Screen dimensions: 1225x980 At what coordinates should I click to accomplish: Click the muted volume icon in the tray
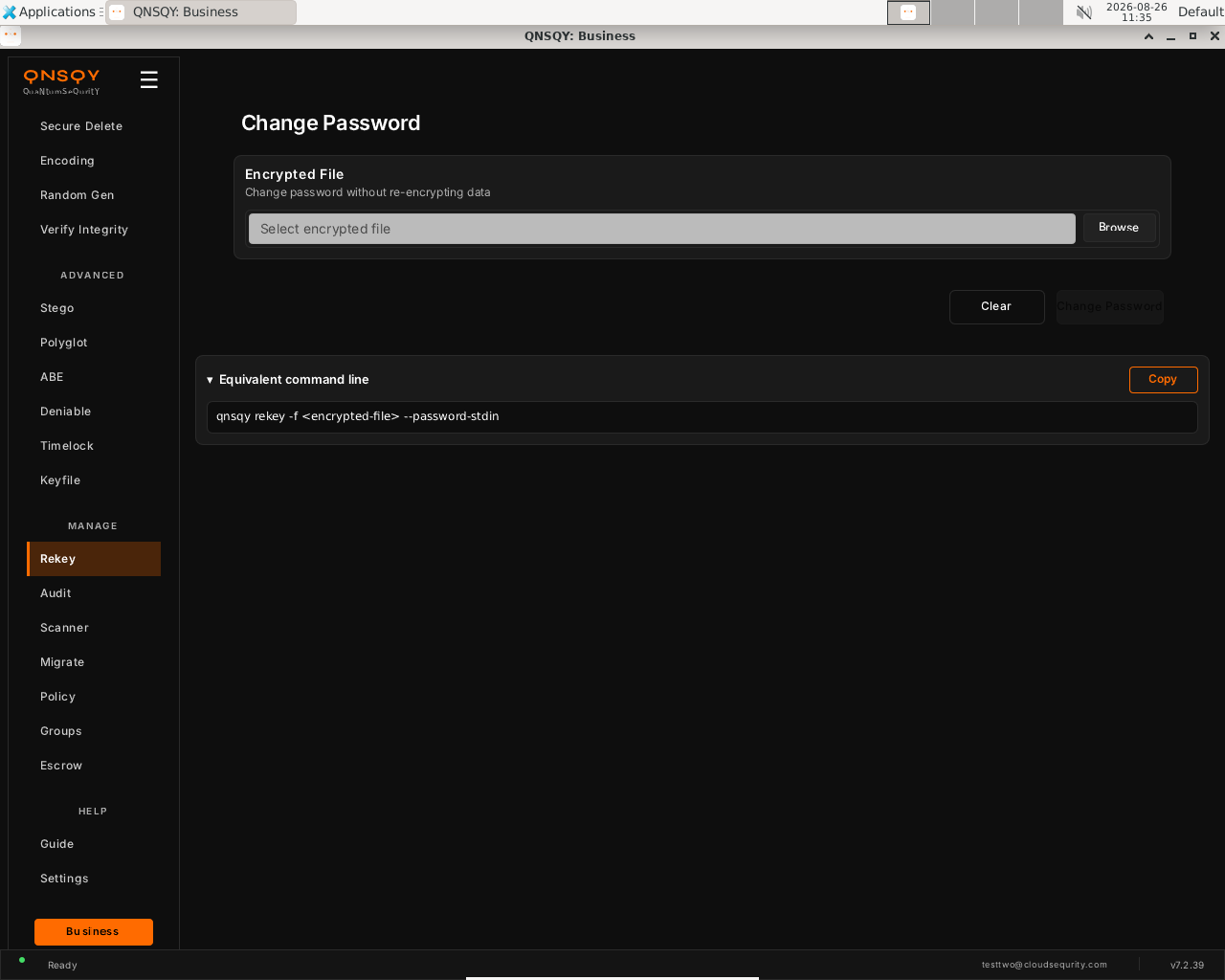[1084, 12]
